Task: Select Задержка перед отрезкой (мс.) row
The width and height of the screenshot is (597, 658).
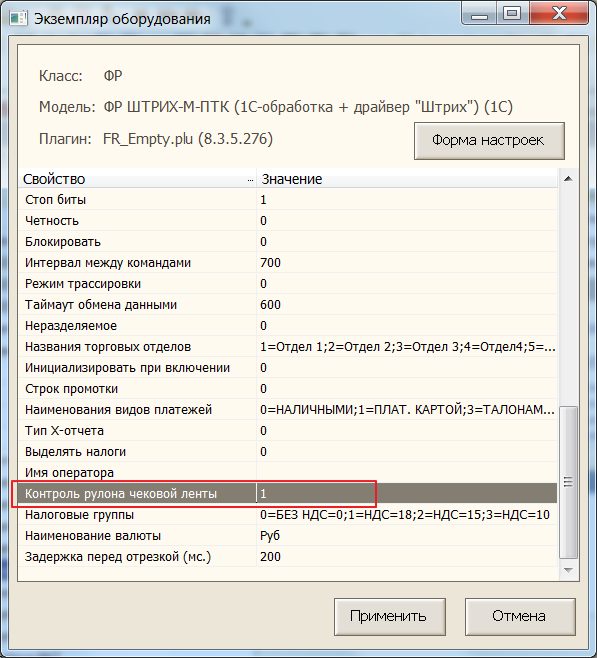Action: 288,556
